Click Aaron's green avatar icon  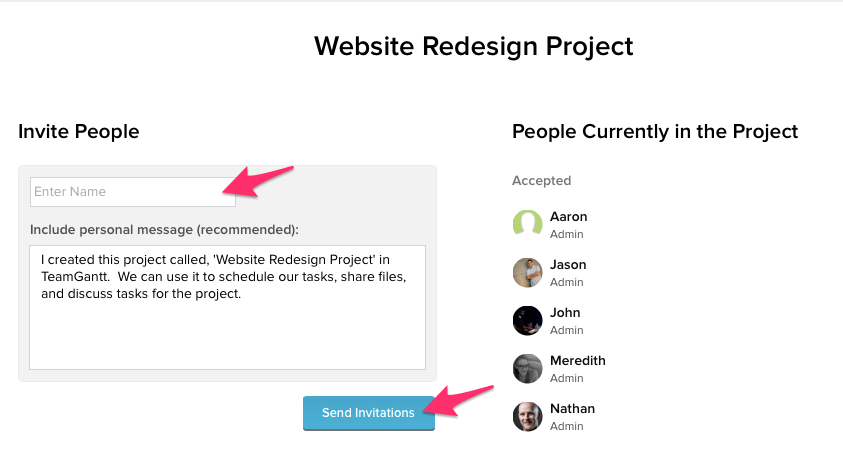click(x=527, y=224)
